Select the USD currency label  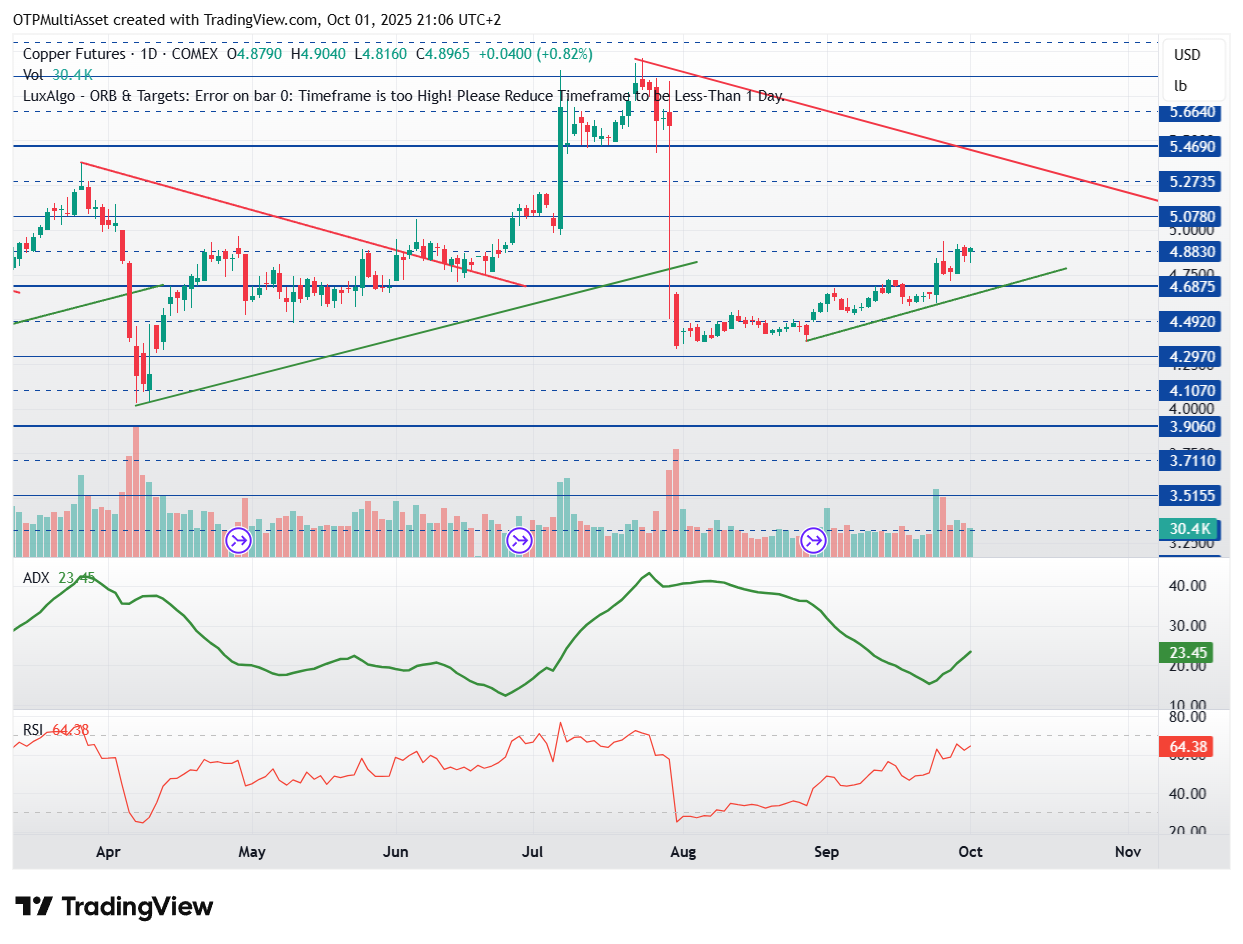1187,55
